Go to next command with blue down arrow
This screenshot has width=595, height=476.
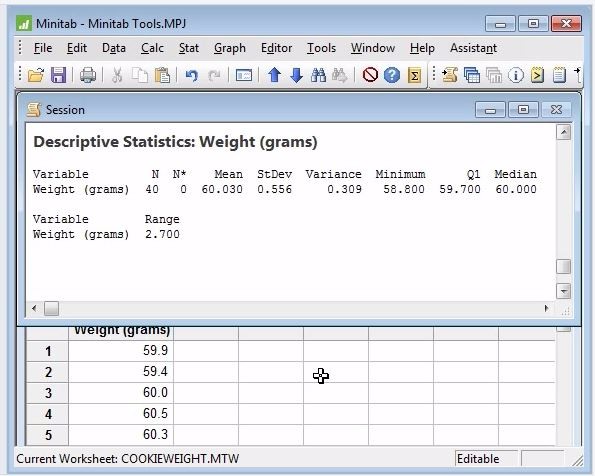pyautogui.click(x=296, y=75)
